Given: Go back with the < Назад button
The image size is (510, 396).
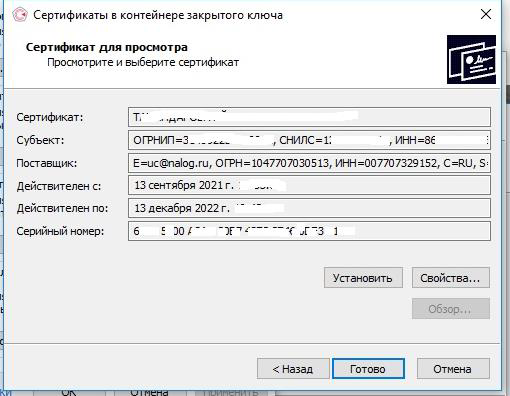Looking at the screenshot, I should click(x=293, y=369).
